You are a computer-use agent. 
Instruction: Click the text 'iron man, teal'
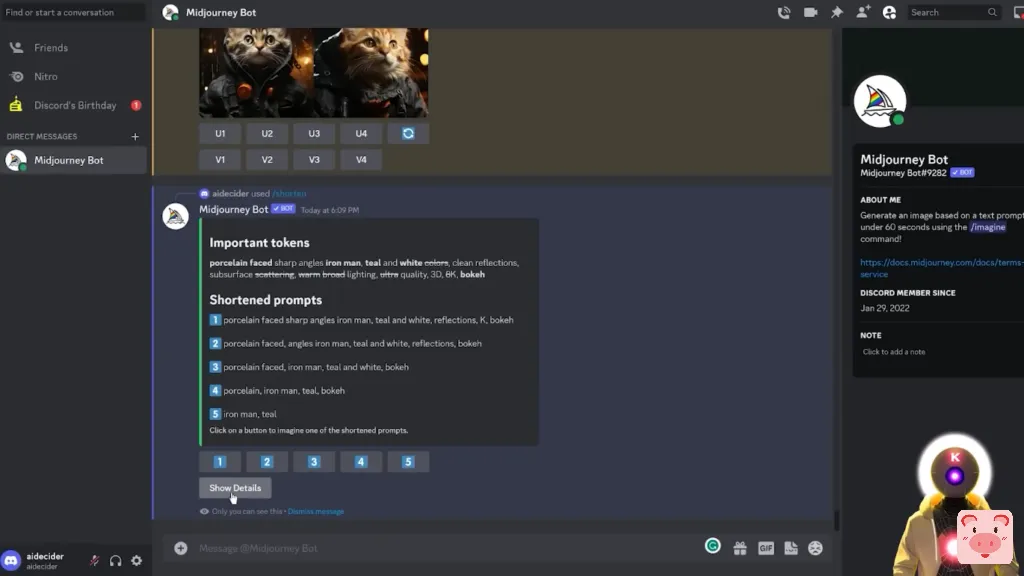click(249, 414)
